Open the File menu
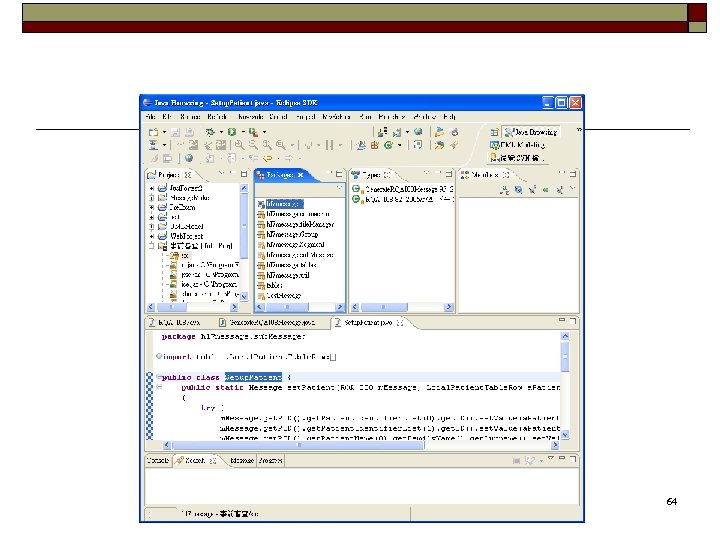Screen dimensions: 720x540 click(x=150, y=117)
